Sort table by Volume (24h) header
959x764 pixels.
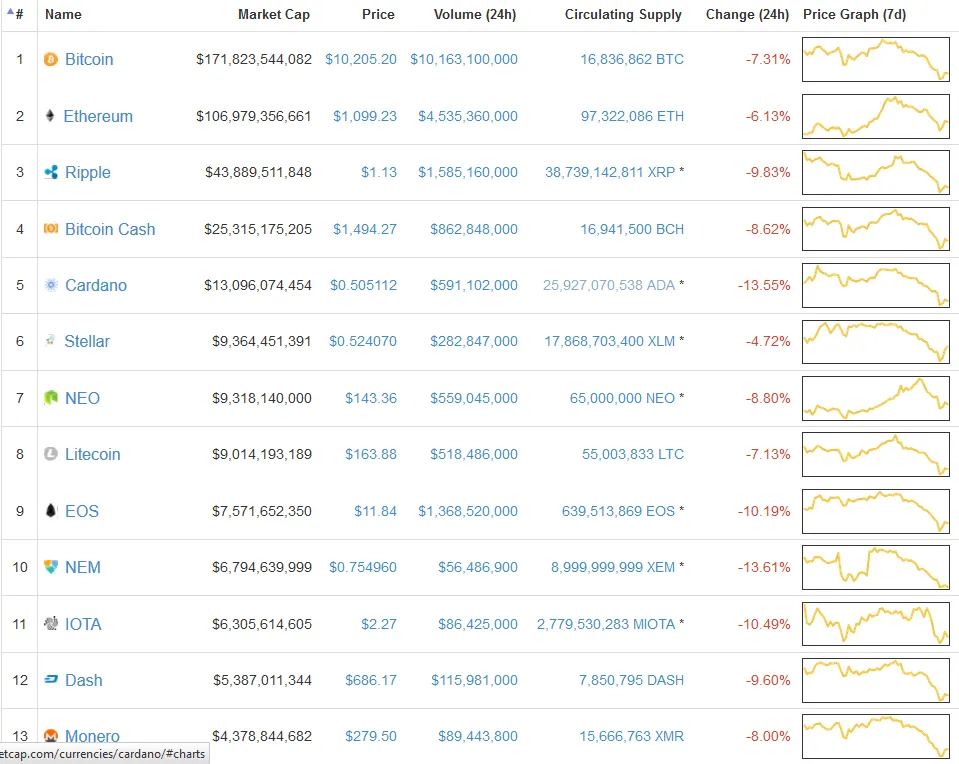[475, 14]
